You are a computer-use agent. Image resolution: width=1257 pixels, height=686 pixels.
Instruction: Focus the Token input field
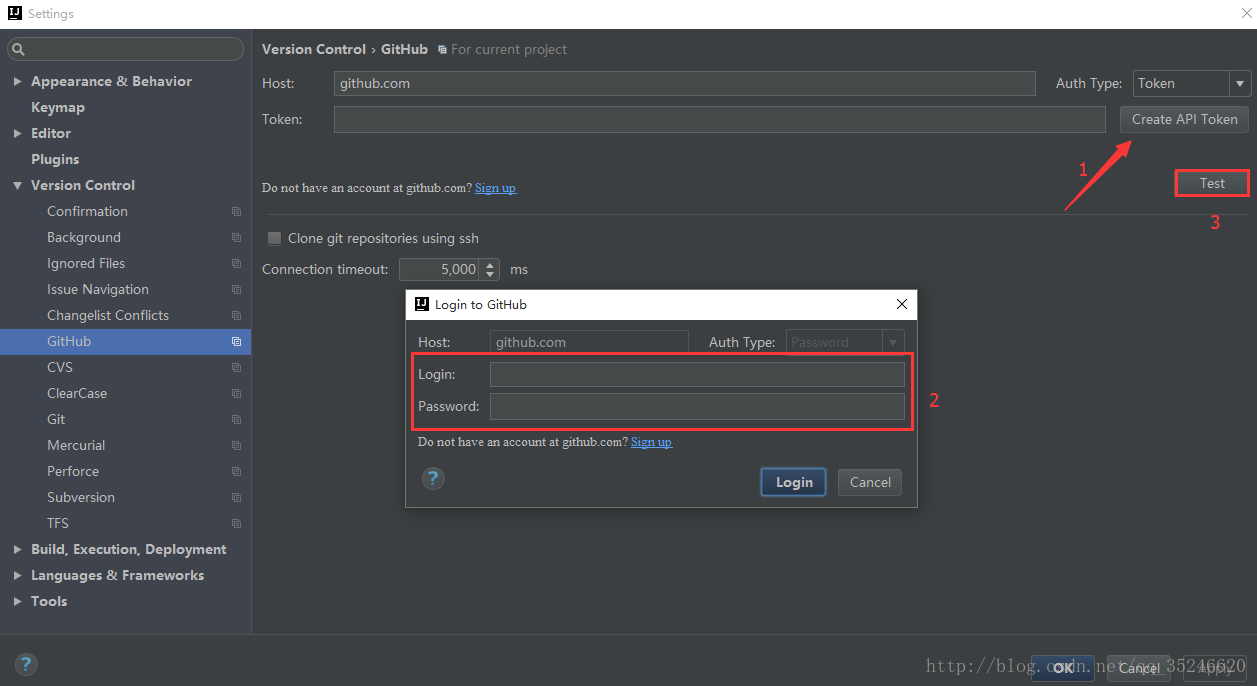720,119
